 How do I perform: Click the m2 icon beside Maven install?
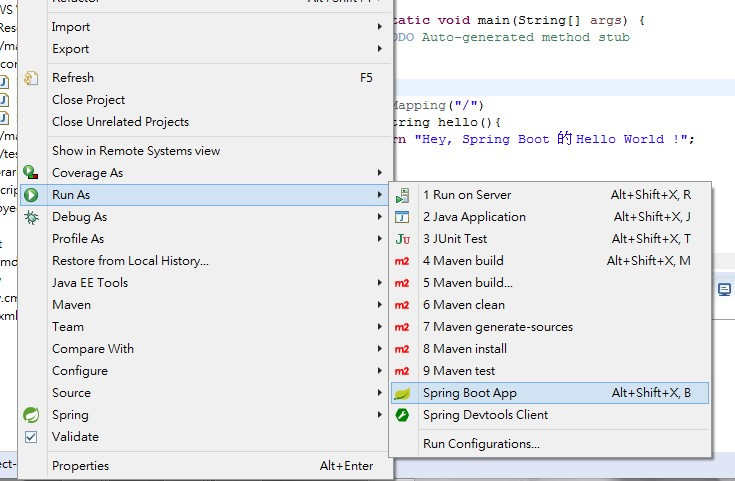pyautogui.click(x=402, y=349)
